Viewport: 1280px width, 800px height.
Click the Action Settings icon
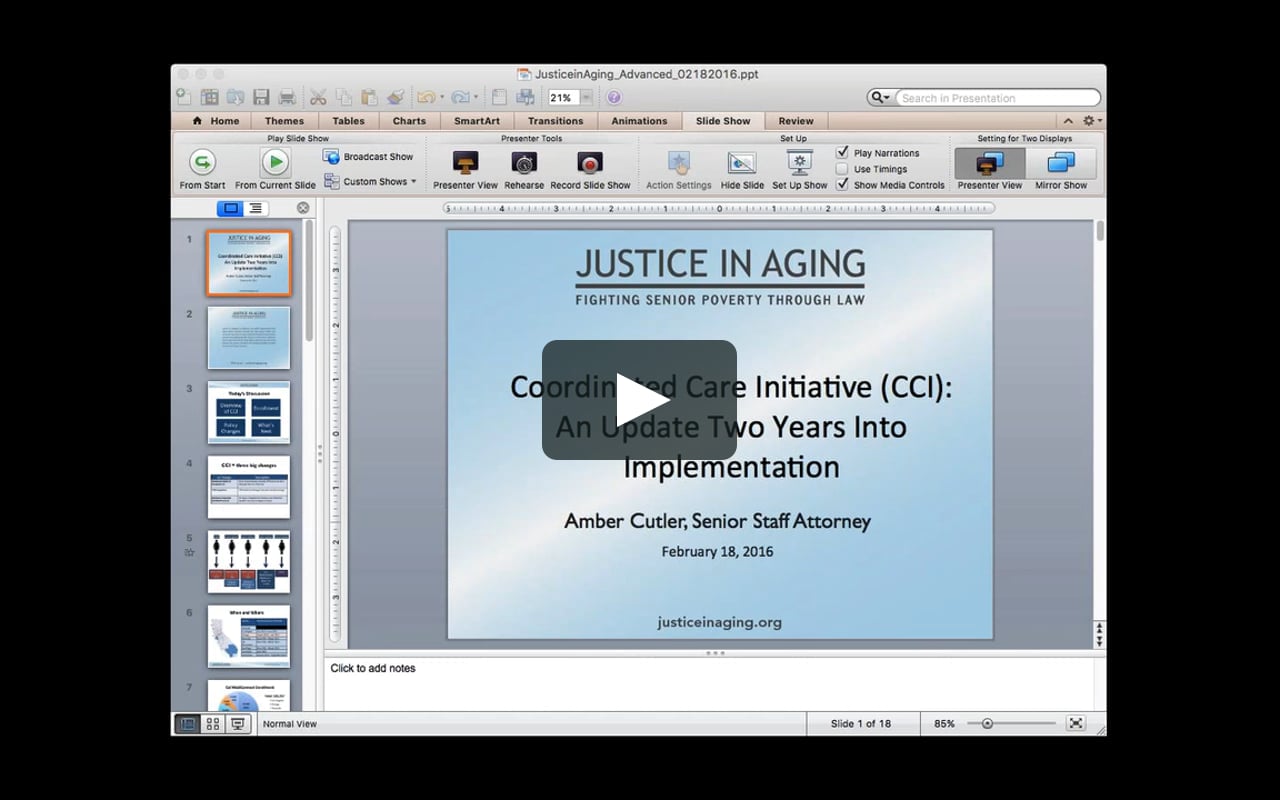click(679, 169)
